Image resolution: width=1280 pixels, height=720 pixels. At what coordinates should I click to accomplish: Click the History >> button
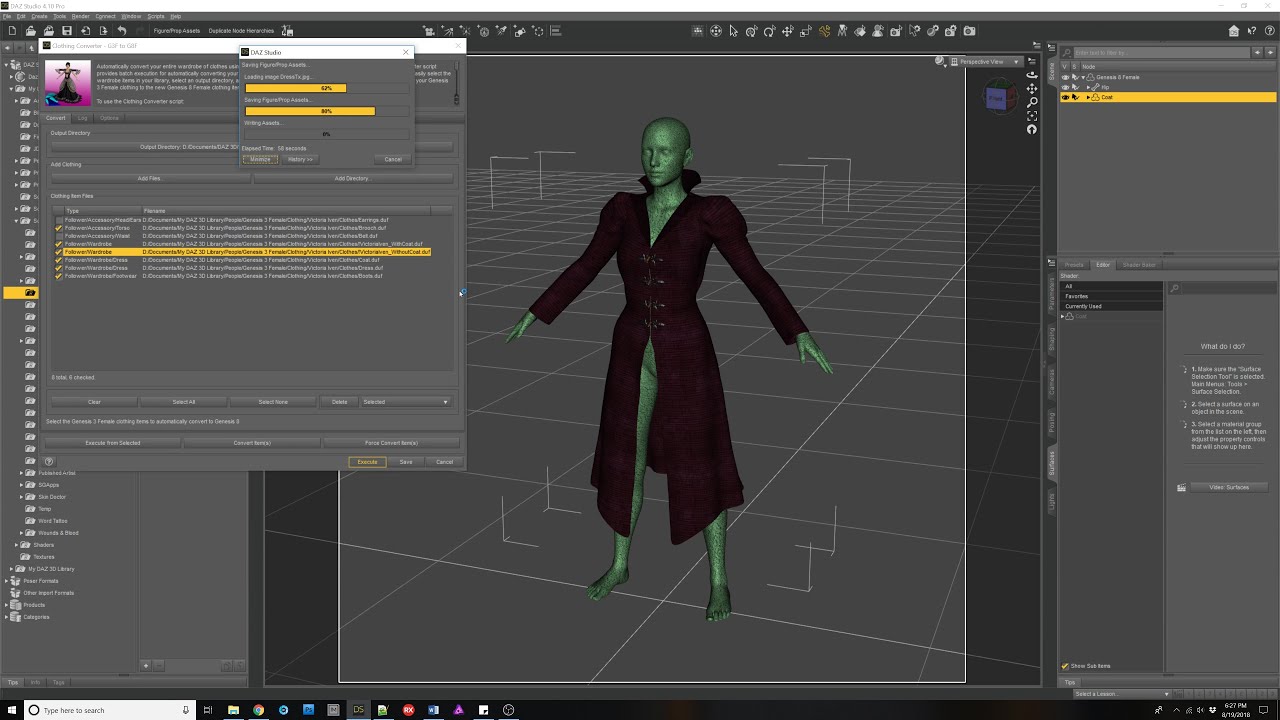[x=300, y=159]
